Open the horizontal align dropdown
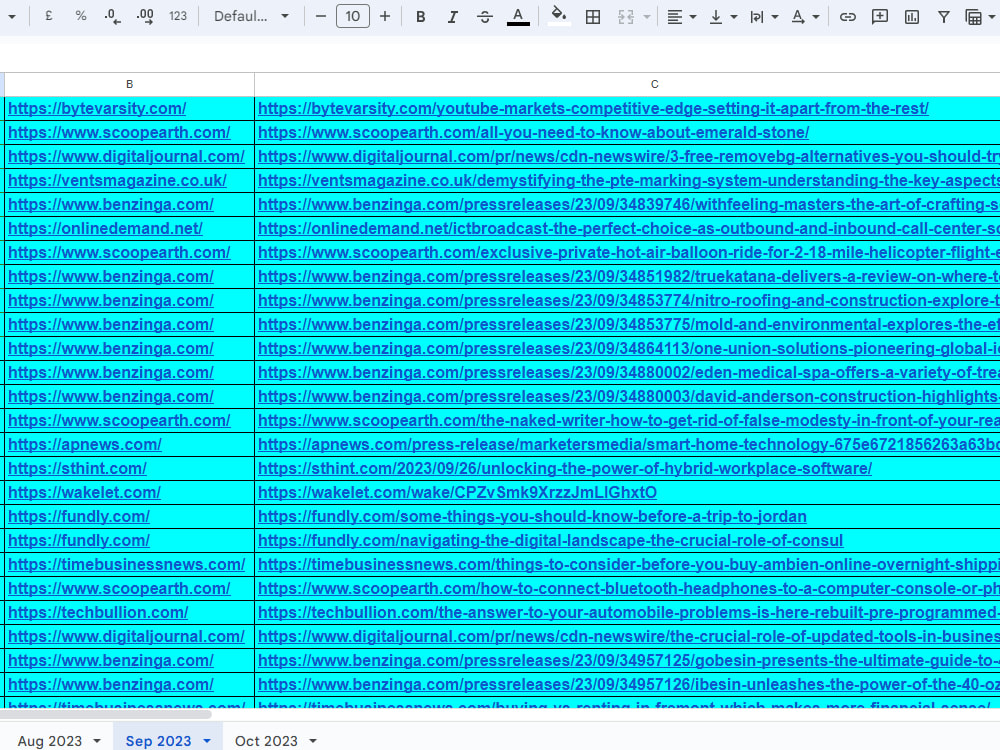 (x=680, y=17)
